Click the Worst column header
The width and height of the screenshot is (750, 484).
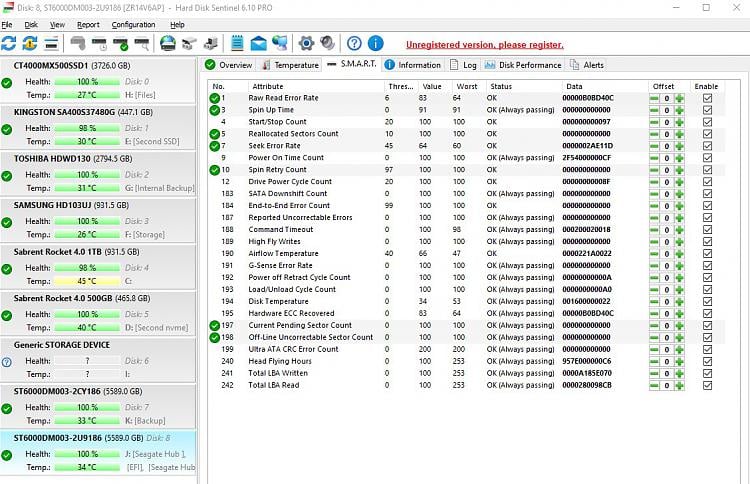467,86
